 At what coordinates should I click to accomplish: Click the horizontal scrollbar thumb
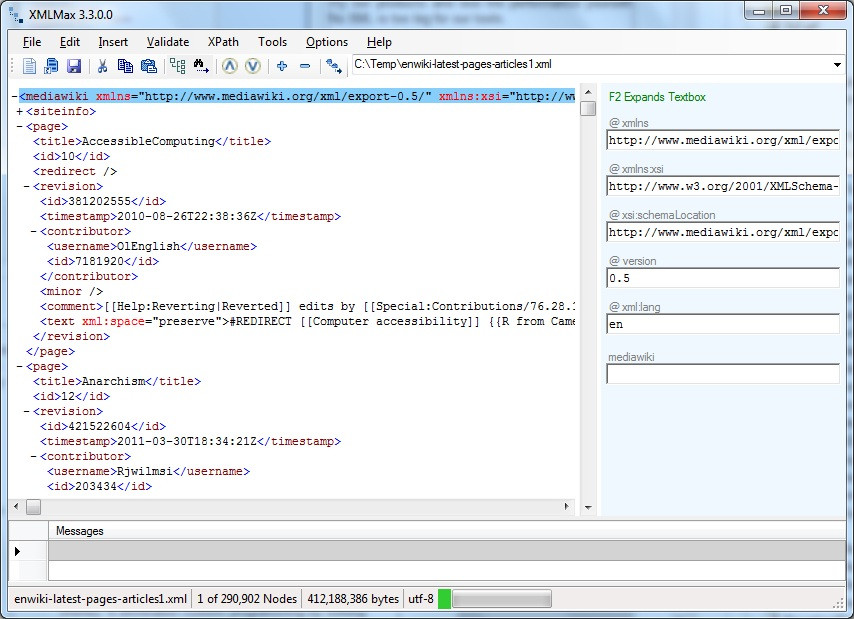pyautogui.click(x=34, y=507)
